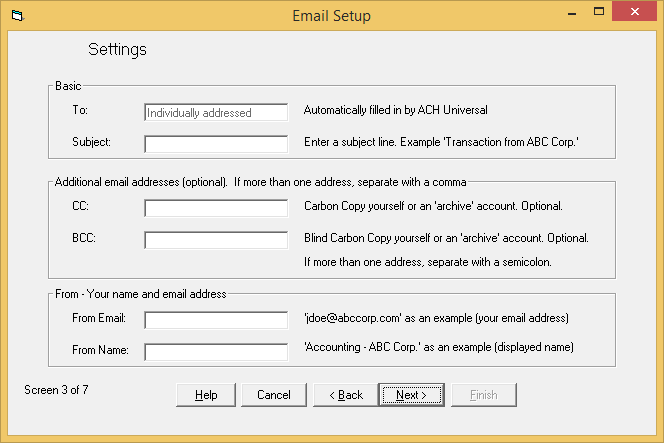
Task: Click the To field showing Individually addressed
Action: (216, 112)
